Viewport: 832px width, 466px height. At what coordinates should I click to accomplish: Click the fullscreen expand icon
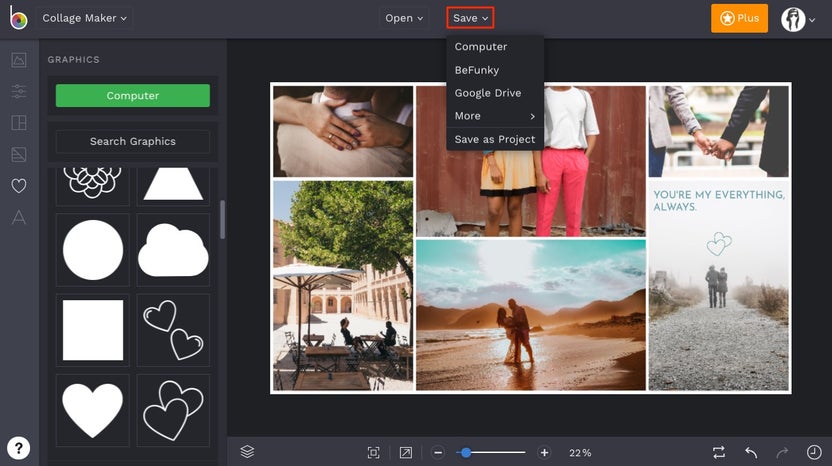[x=405, y=453]
